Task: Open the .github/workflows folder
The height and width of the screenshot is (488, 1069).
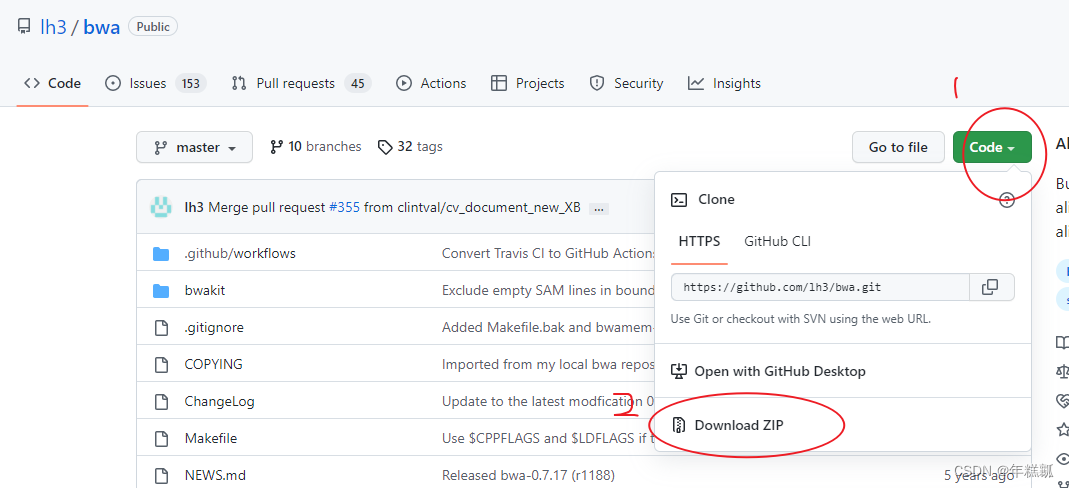Action: click(240, 254)
